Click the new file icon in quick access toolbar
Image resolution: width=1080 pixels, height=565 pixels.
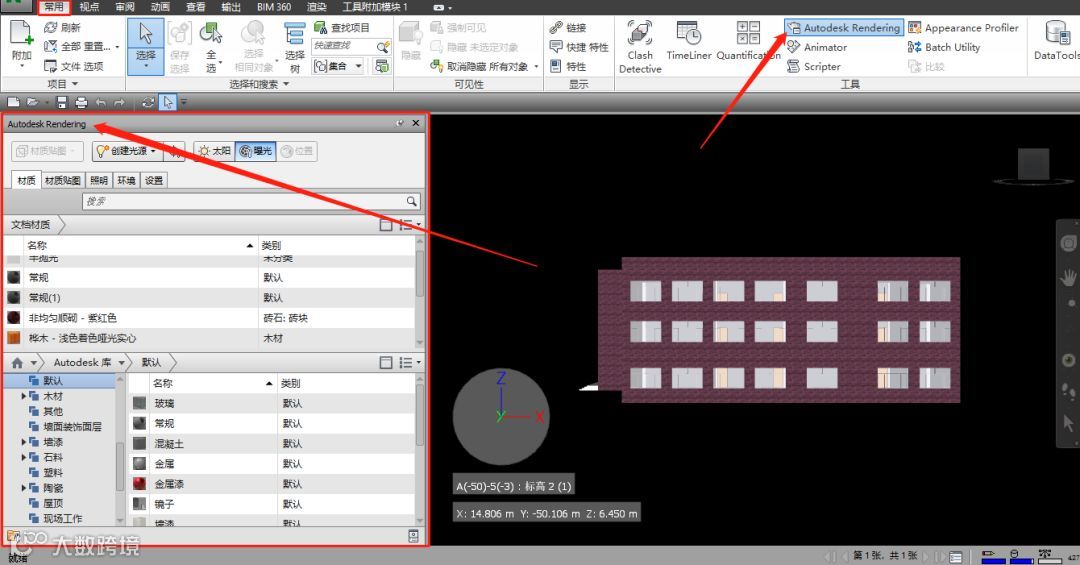tap(13, 102)
